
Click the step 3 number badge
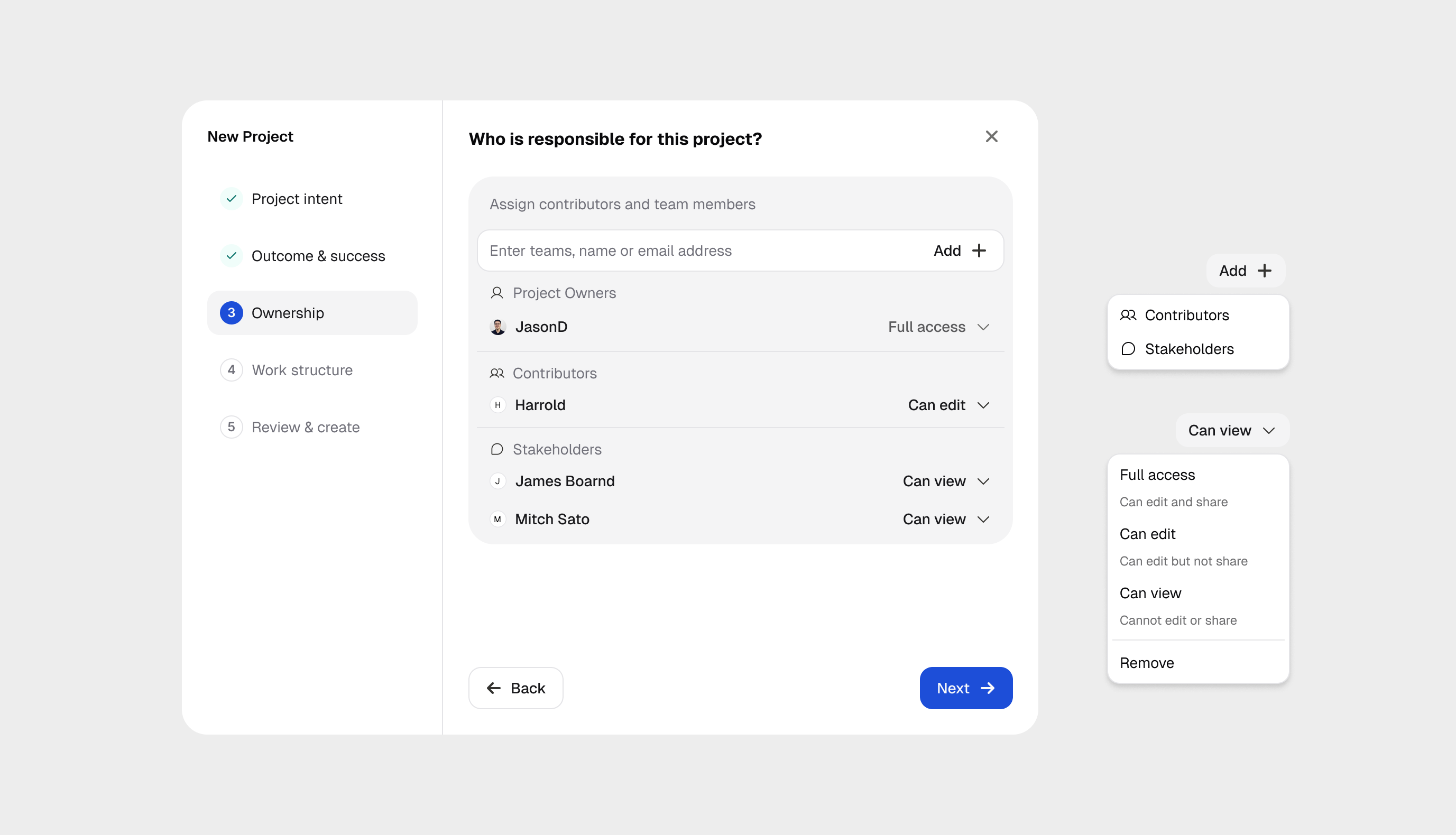pyautogui.click(x=231, y=312)
